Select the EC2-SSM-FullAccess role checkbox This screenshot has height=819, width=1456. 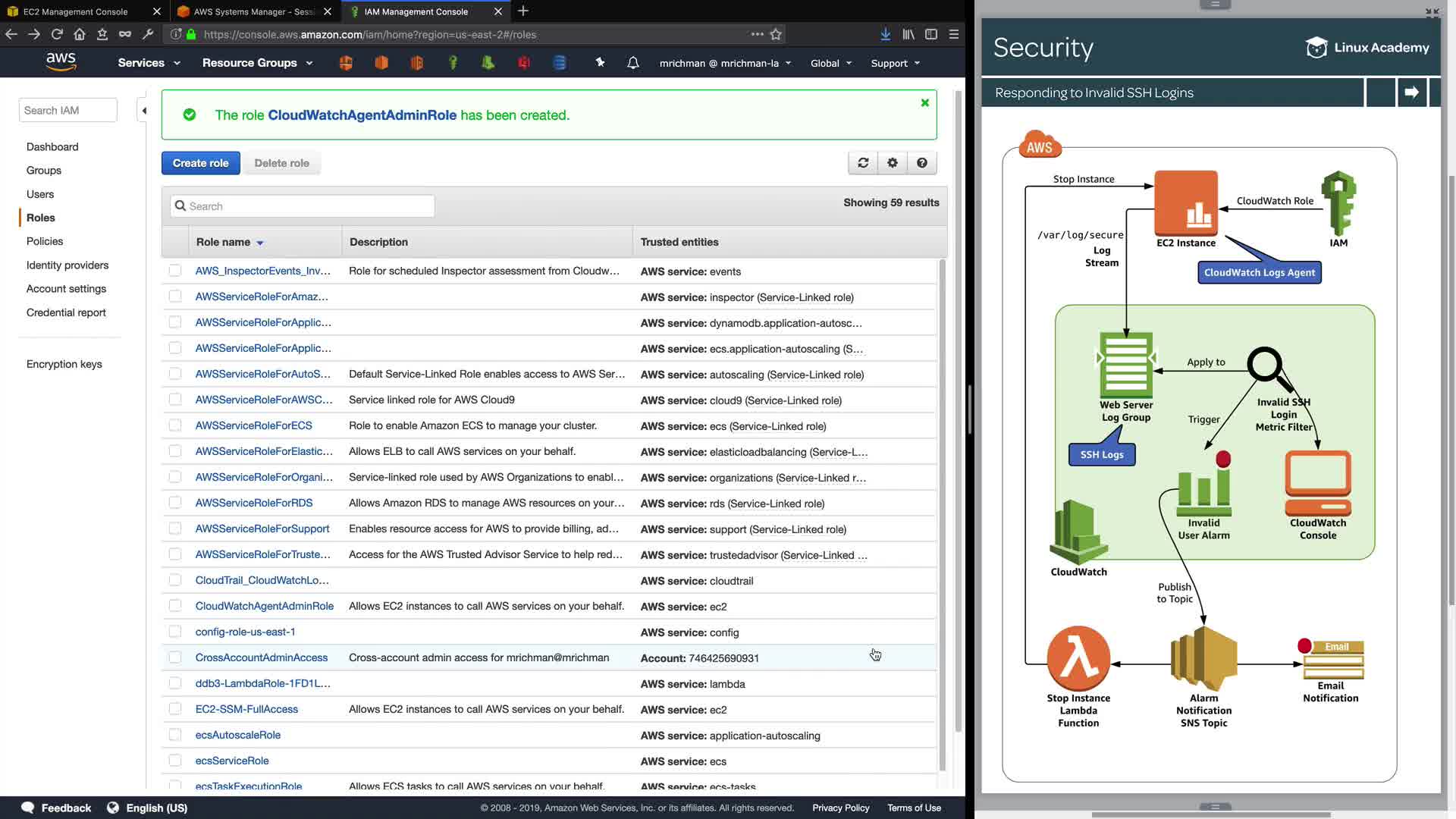coord(175,709)
